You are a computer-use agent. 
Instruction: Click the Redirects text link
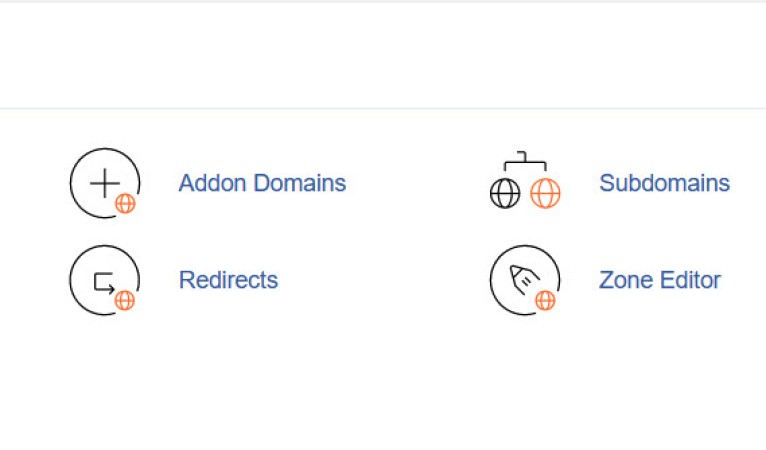(228, 280)
